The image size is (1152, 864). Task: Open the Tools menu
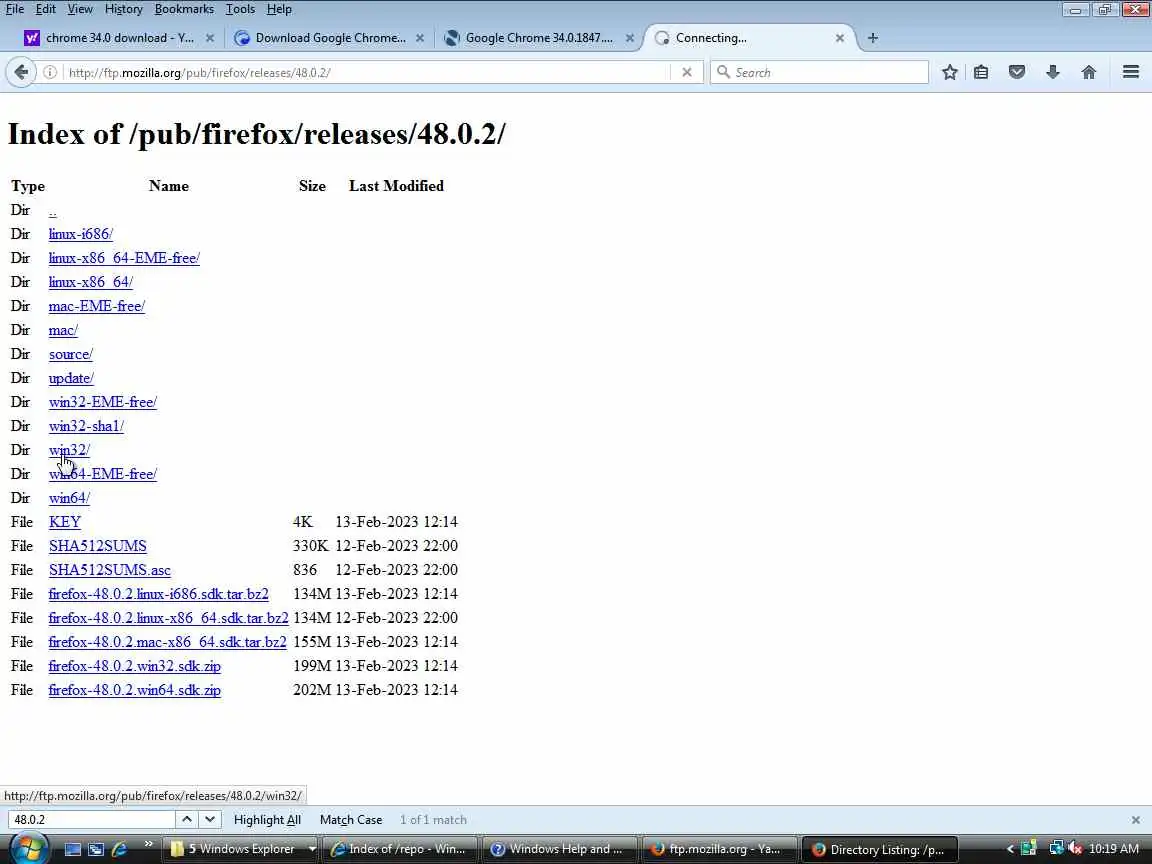tap(240, 9)
